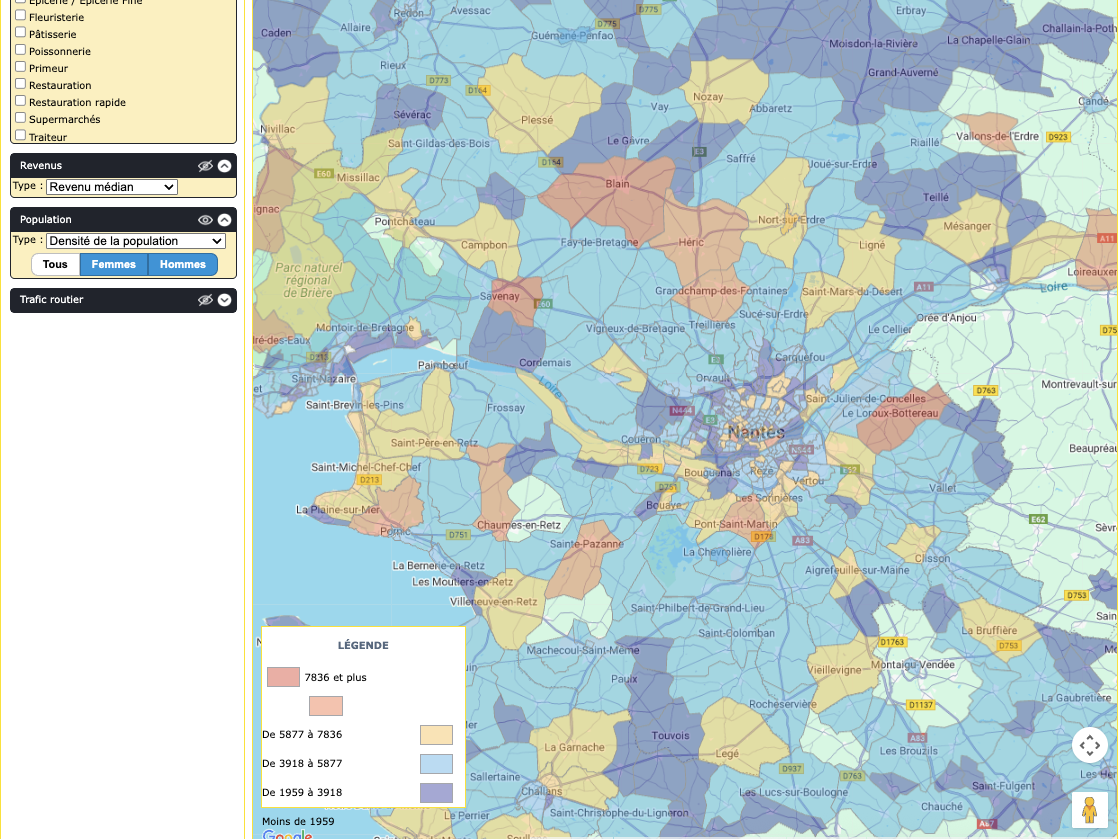Click the Sainte-Pazanne label on map
This screenshot has width=1119, height=839.
click(x=587, y=544)
